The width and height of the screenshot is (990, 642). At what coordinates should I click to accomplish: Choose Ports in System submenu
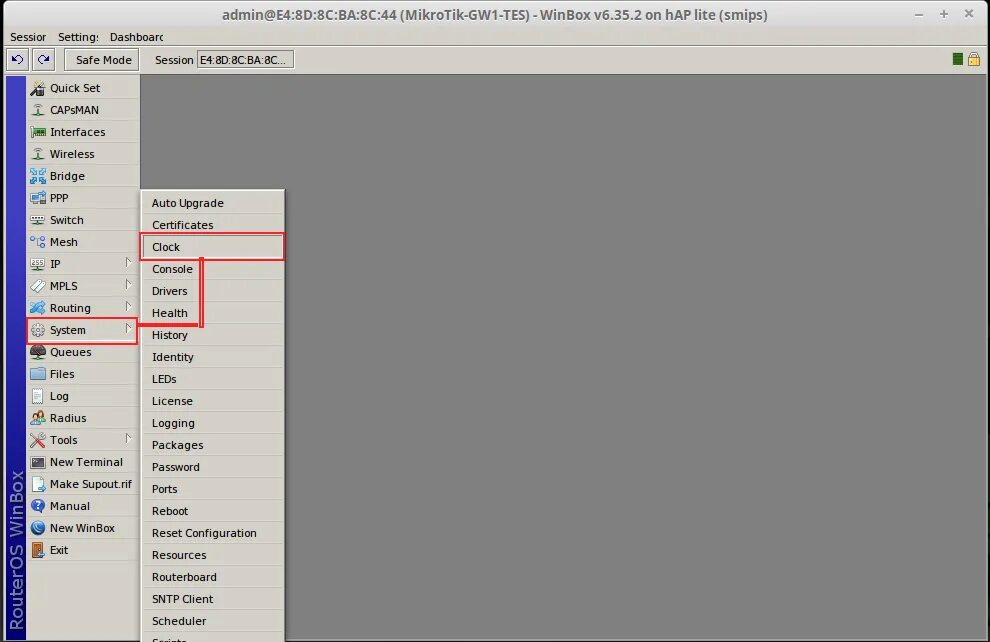point(213,489)
